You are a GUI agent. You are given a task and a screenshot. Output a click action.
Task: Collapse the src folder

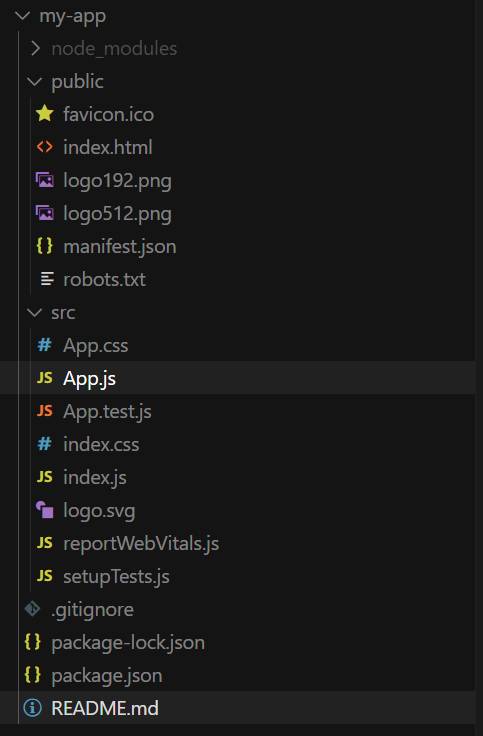pos(35,312)
